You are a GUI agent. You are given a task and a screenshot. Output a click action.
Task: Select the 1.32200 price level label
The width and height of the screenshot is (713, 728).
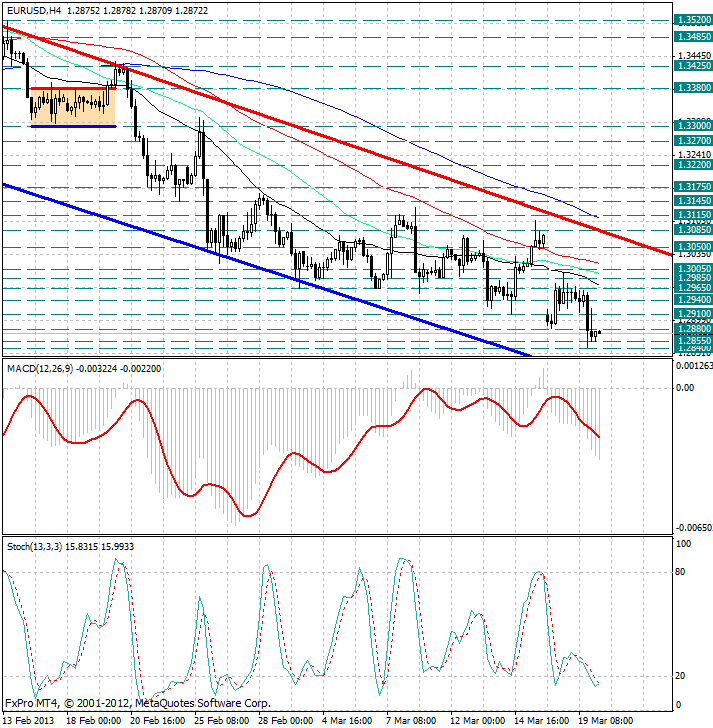click(x=693, y=164)
